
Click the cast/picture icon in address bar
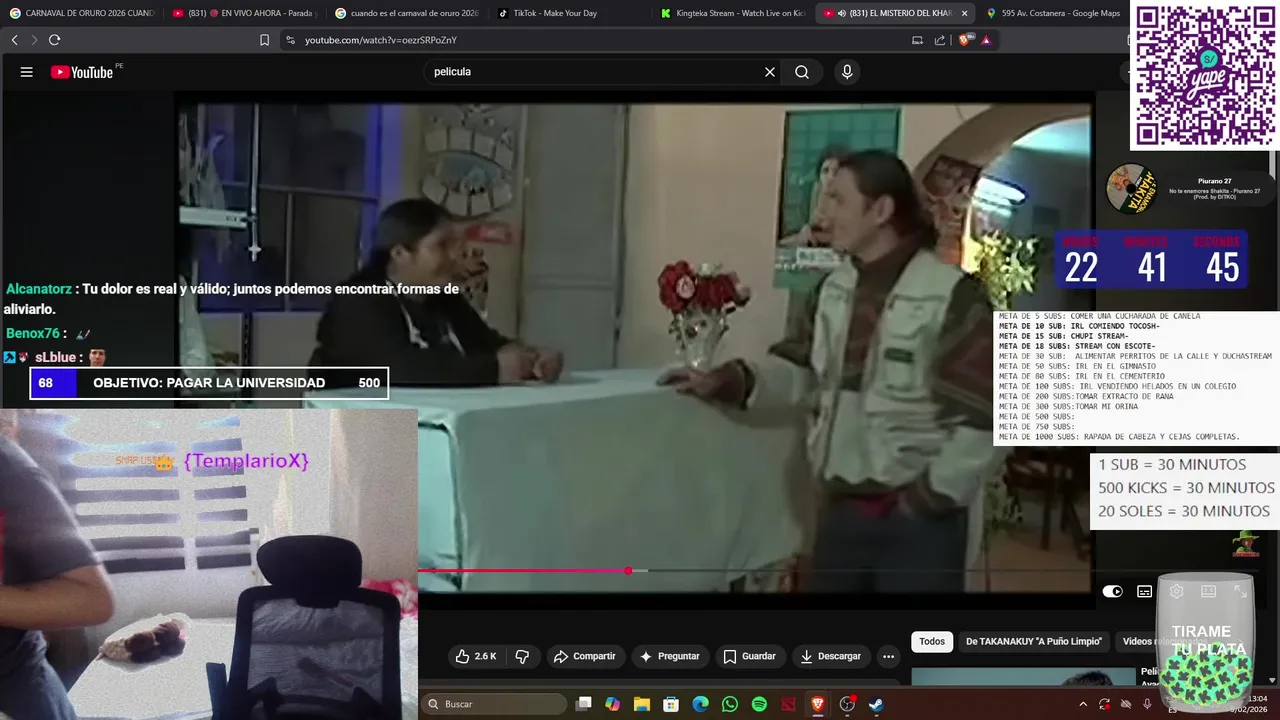click(917, 40)
